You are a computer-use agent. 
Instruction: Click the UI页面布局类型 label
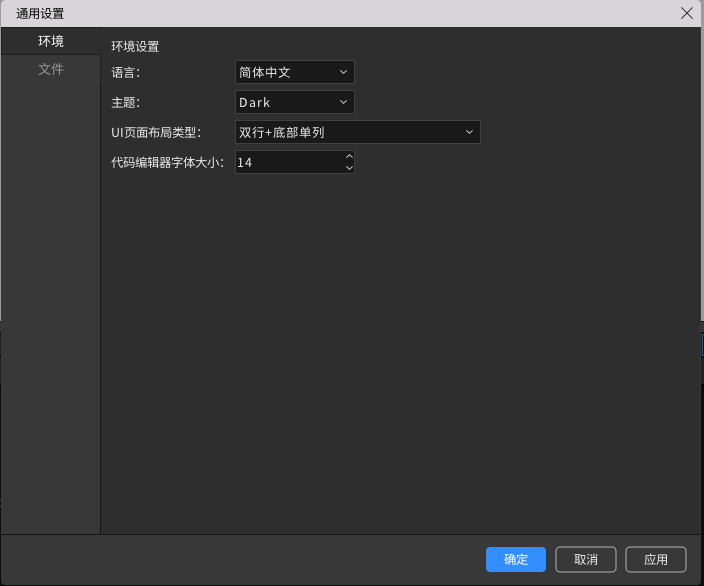[156, 132]
